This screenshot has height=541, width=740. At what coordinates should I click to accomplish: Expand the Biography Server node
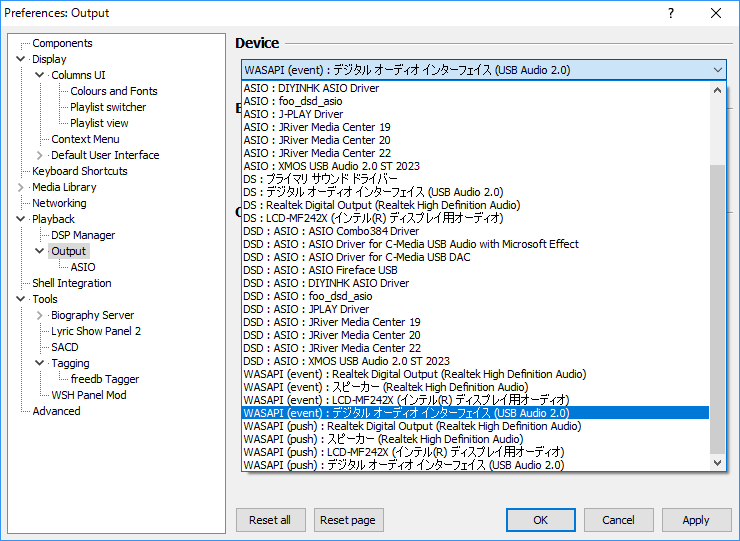point(40,315)
